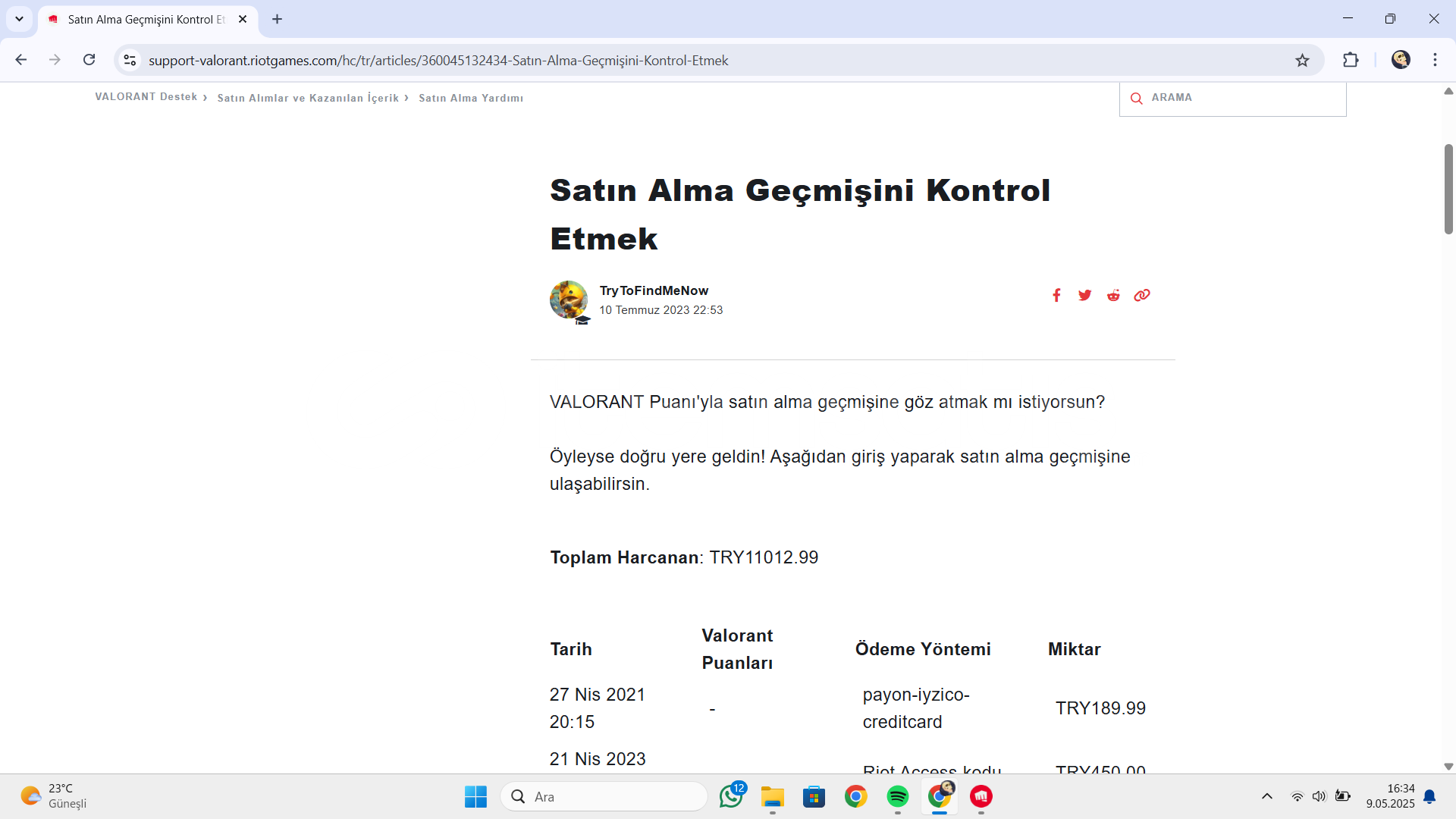
Task: Share article on Reddit icon
Action: 1113,295
